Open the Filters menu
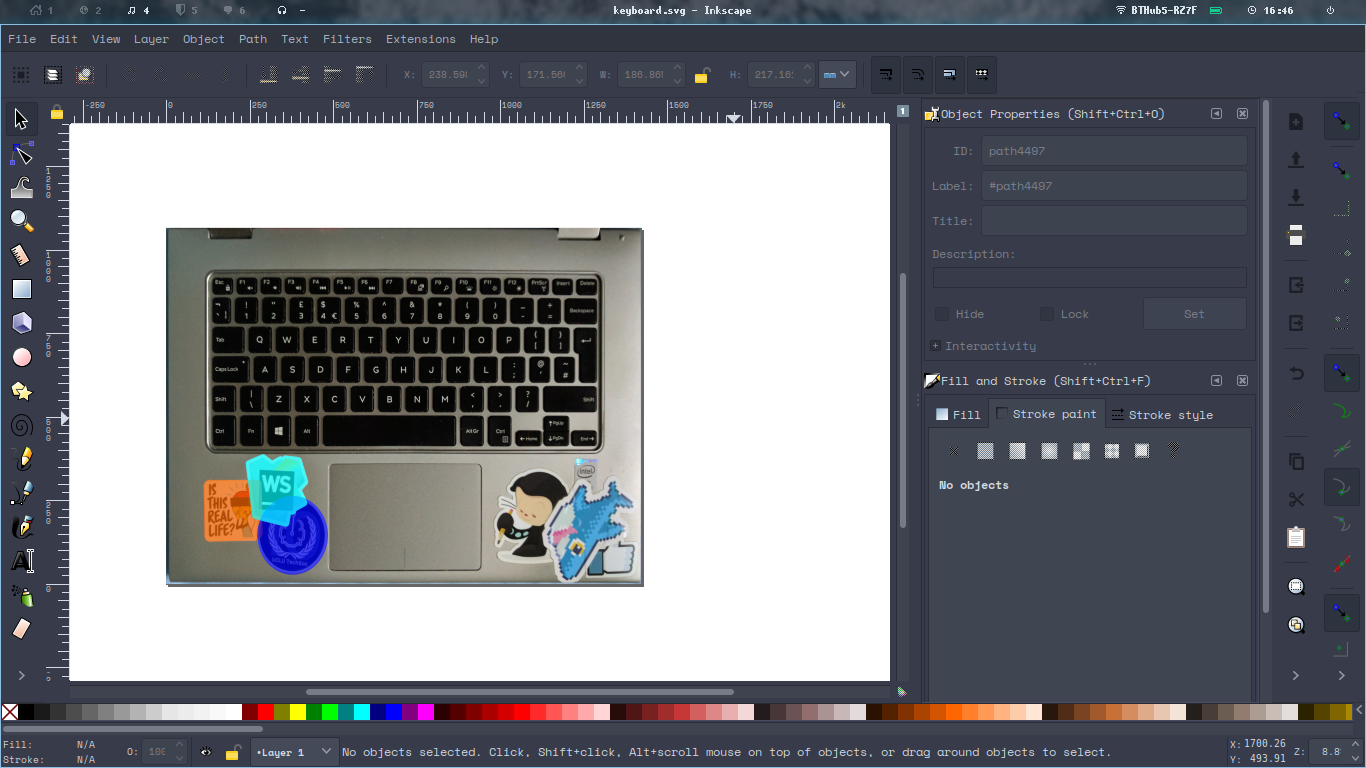 coord(347,39)
